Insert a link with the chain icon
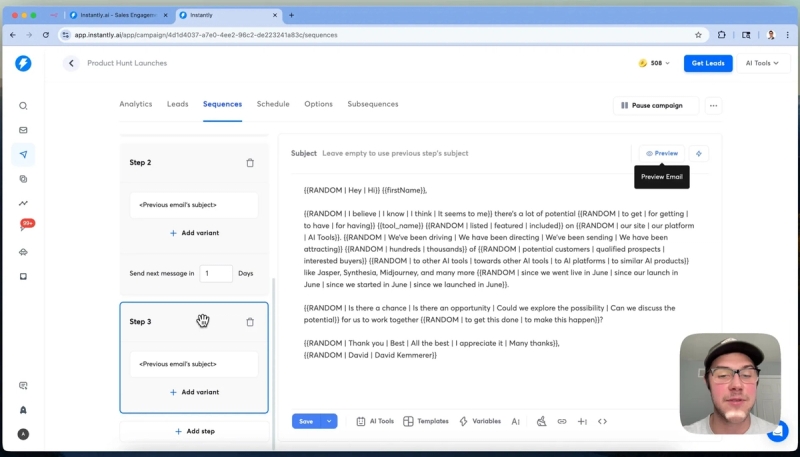 click(x=562, y=421)
